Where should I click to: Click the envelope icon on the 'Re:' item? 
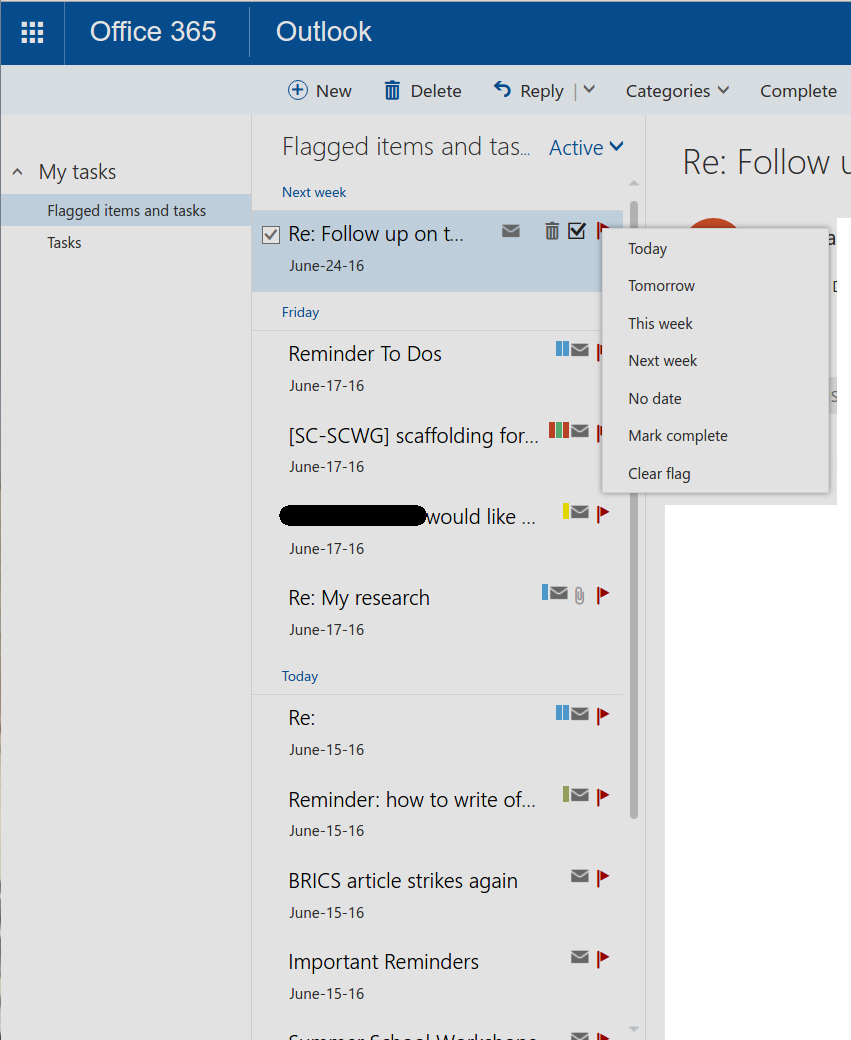[x=580, y=714]
